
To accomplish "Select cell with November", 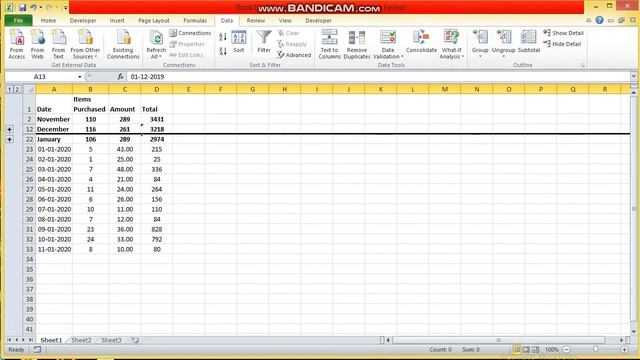I will coord(54,119).
